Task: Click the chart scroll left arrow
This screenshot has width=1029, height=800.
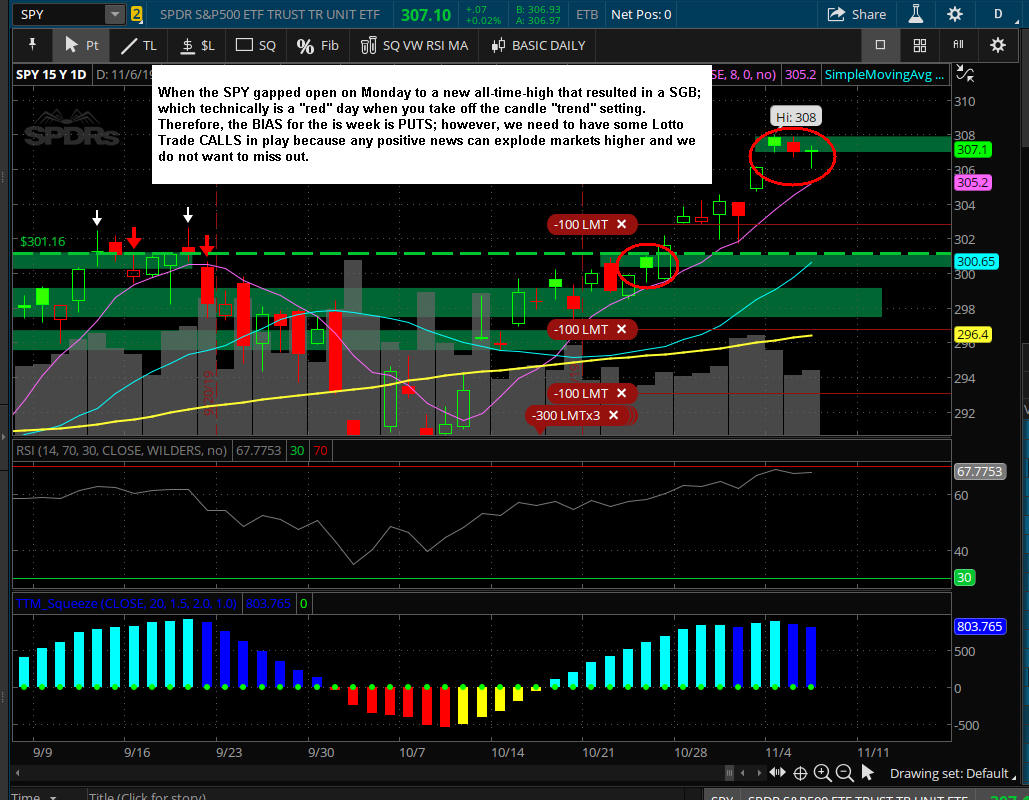Action: tap(743, 773)
